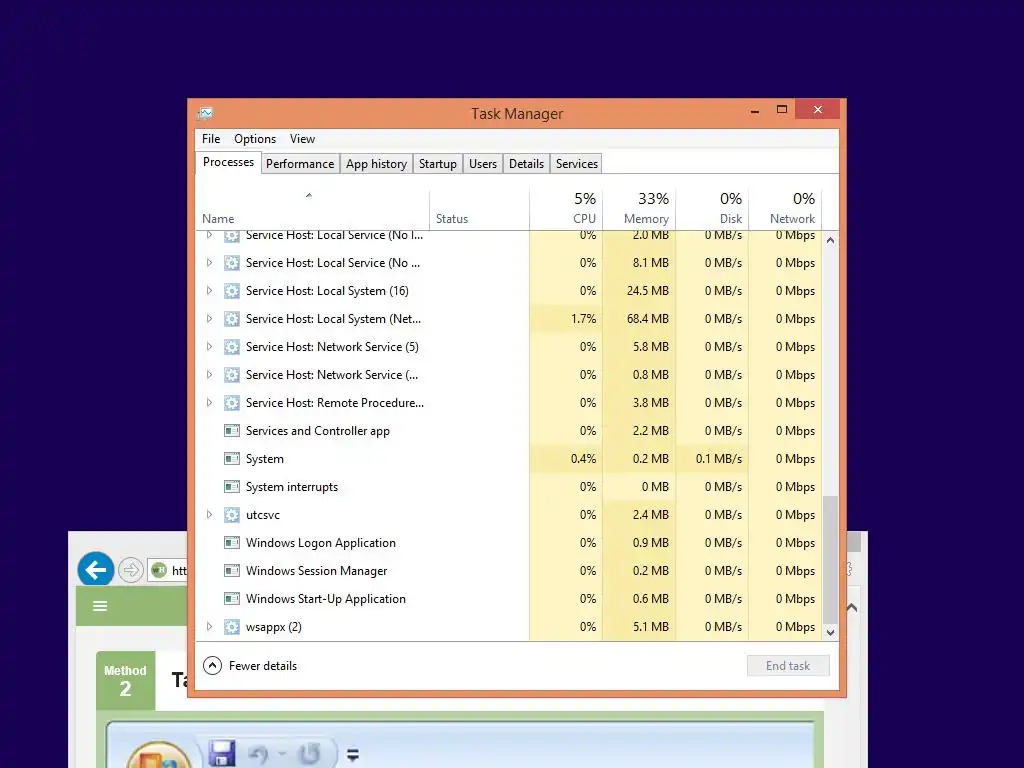Click the scroll up arrow in the browser window

click(852, 607)
